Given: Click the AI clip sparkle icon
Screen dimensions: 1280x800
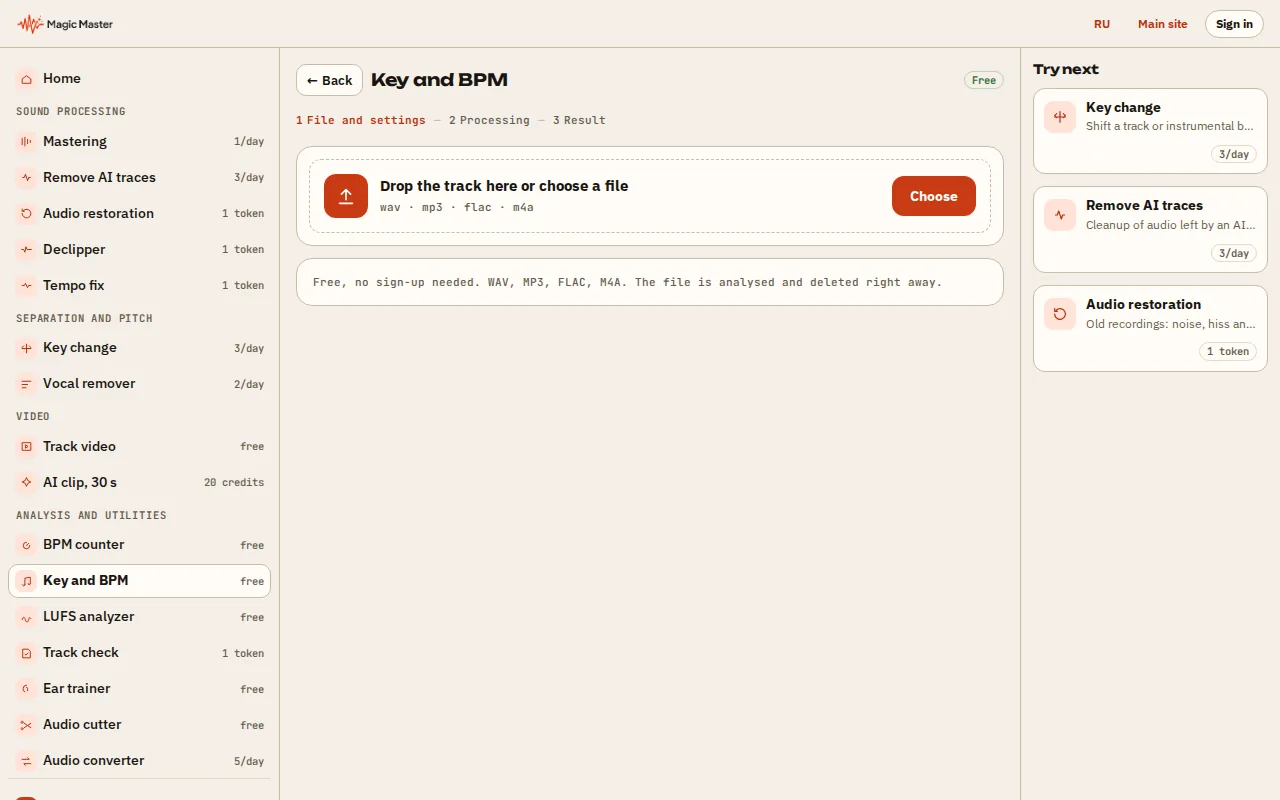Looking at the screenshot, I should [26, 483].
